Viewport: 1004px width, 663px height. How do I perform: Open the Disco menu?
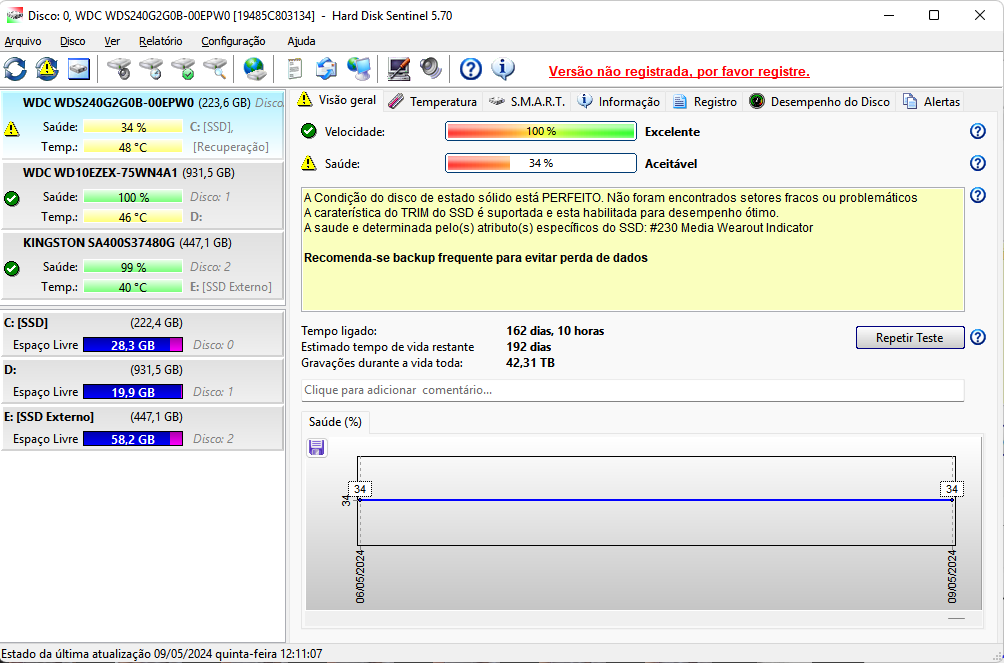coord(72,41)
